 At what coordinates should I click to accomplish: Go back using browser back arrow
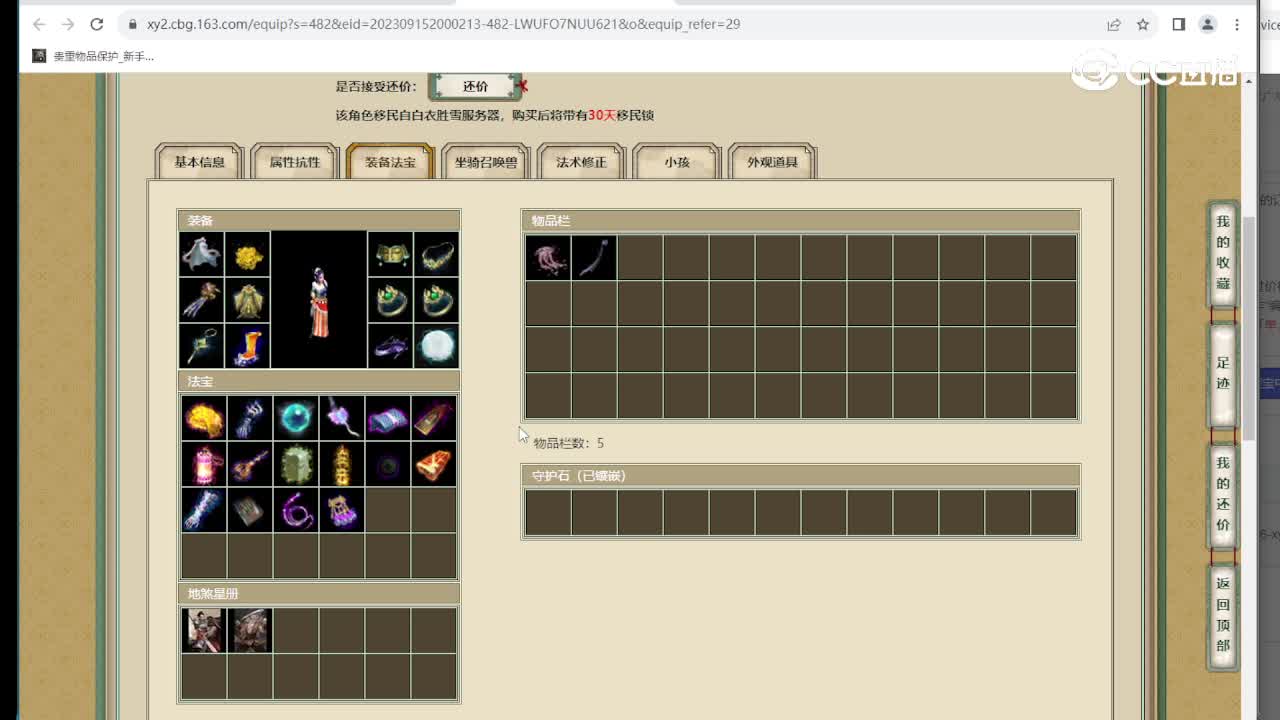39,24
